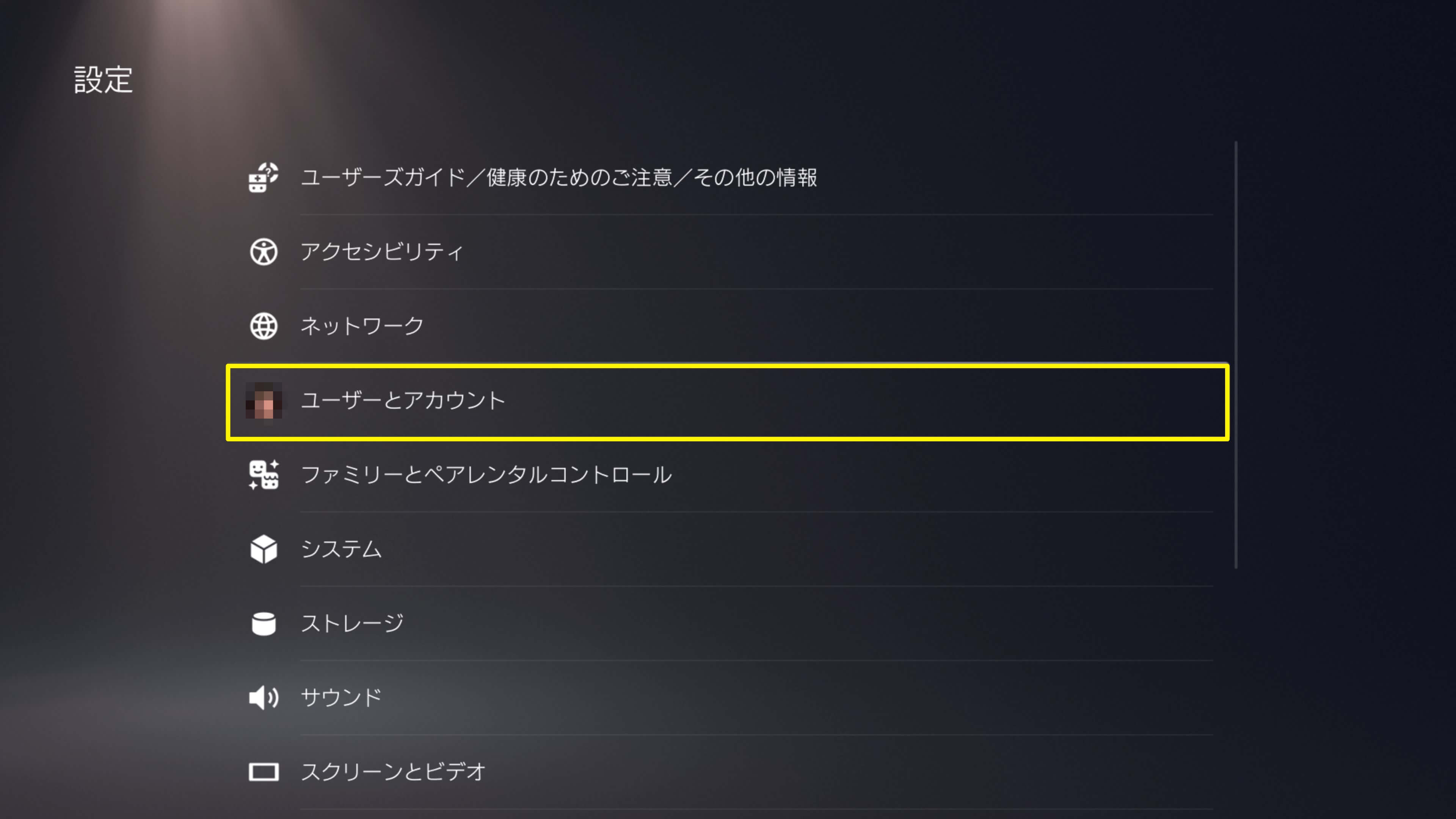Open the アクセシビリティ menu label
This screenshot has width=1456, height=819.
point(381,252)
